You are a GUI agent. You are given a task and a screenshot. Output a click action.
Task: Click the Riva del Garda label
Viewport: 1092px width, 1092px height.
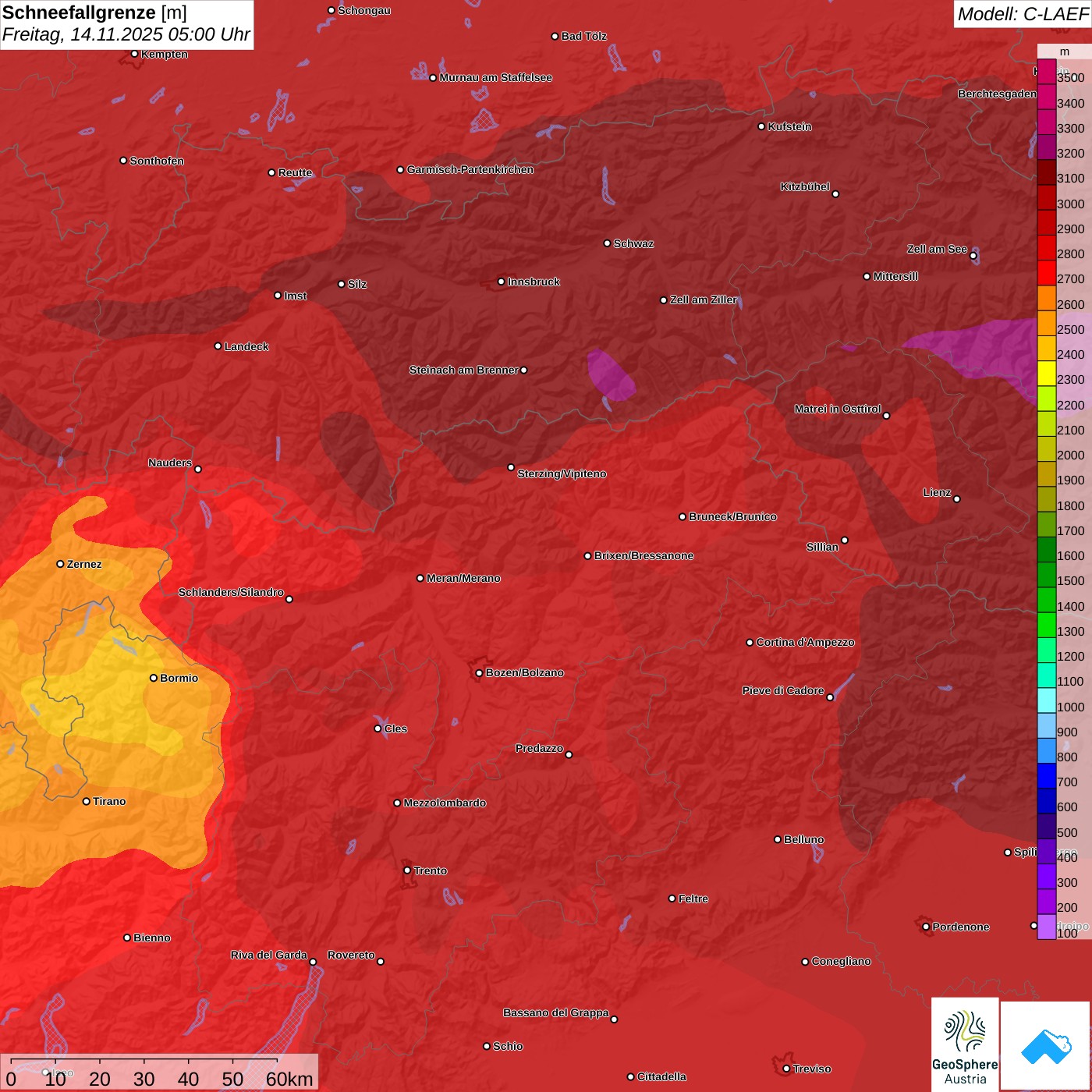click(x=269, y=955)
